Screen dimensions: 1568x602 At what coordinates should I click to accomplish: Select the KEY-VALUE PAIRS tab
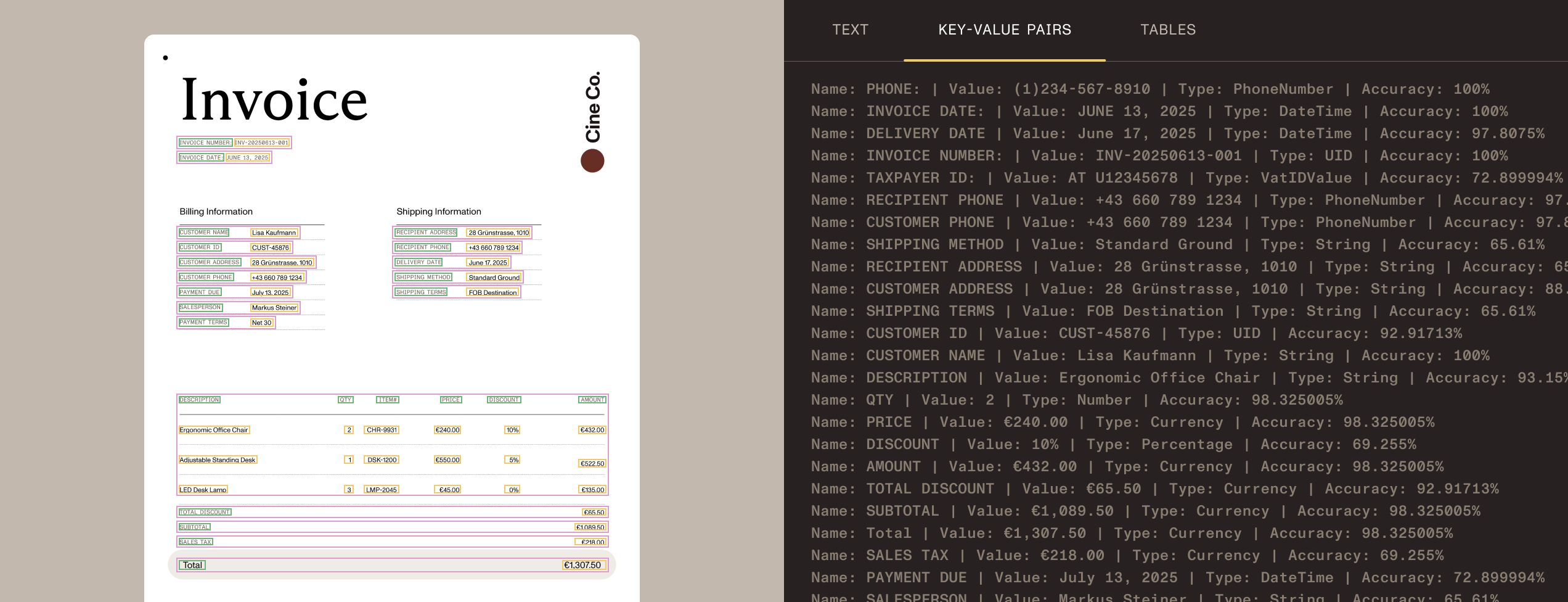(x=1004, y=30)
